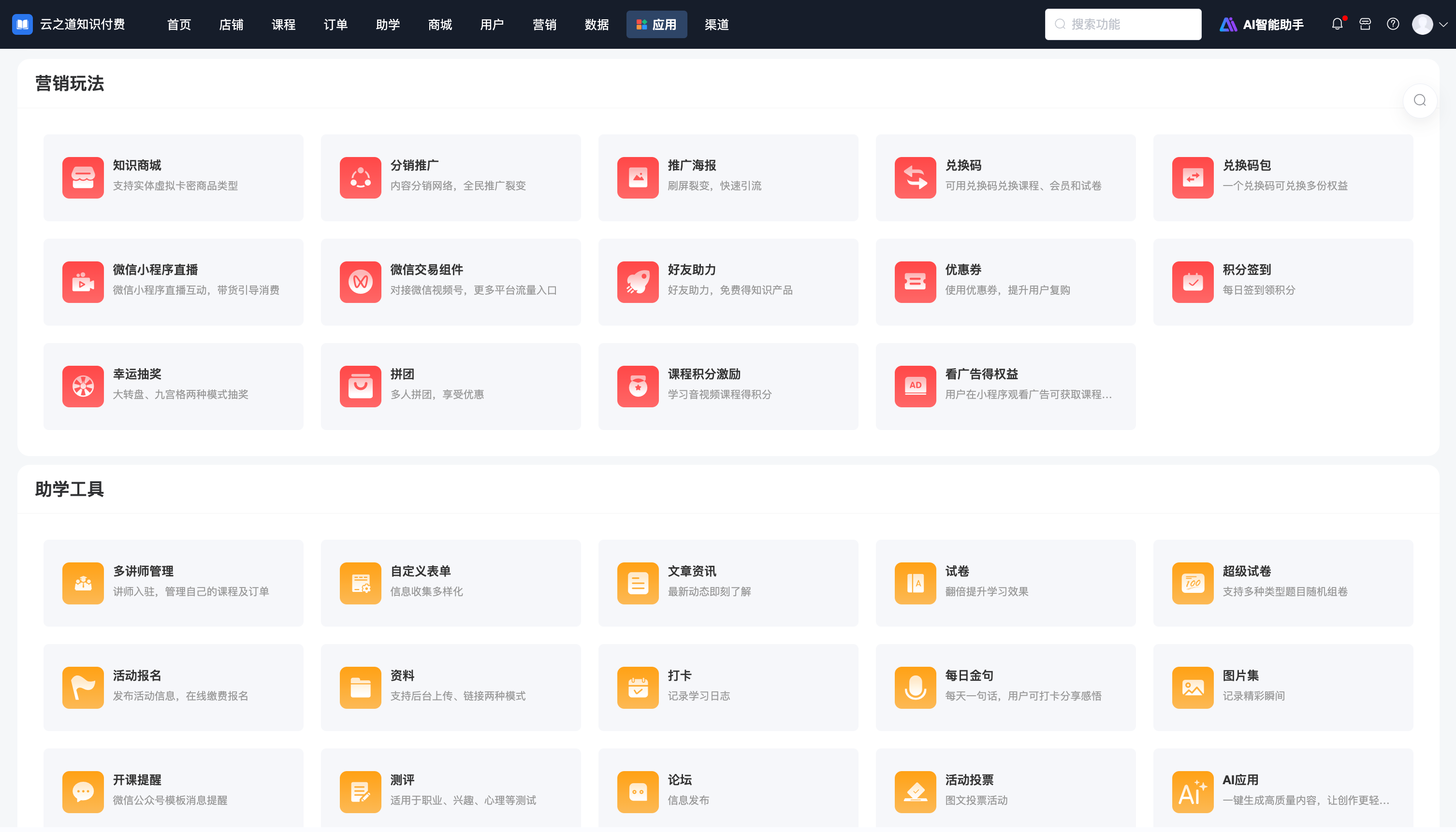Viewport: 1456px width, 832px height.
Task: Open the AI应用 icon
Action: [1193, 792]
